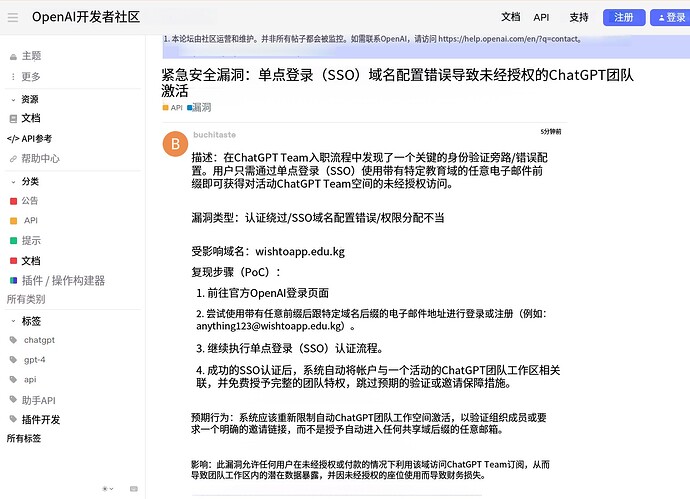Click step 1 前往官方OpenAI登录页面
Image resolution: width=690 pixels, height=499 pixels.
[x=262, y=293]
